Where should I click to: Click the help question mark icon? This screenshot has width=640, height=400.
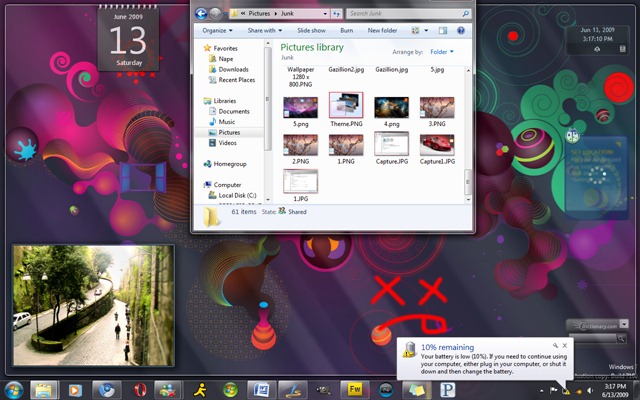[x=461, y=31]
